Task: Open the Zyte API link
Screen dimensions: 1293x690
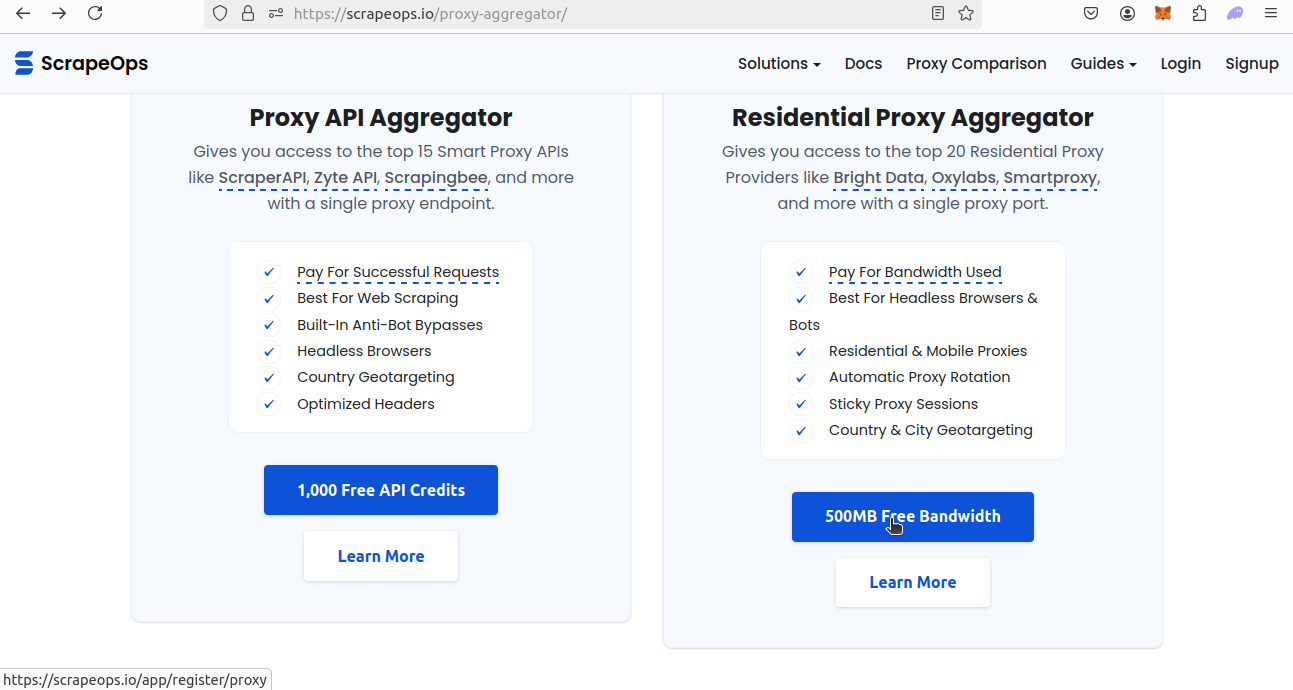Action: pos(346,178)
